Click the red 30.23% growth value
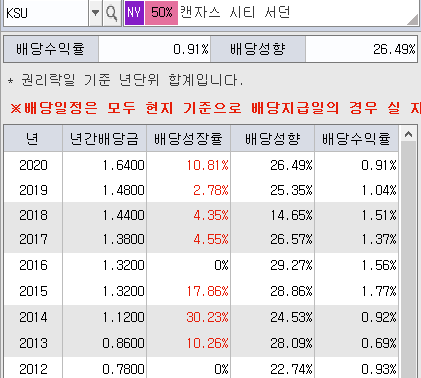Screen dimensions: 421x378 pos(207,317)
